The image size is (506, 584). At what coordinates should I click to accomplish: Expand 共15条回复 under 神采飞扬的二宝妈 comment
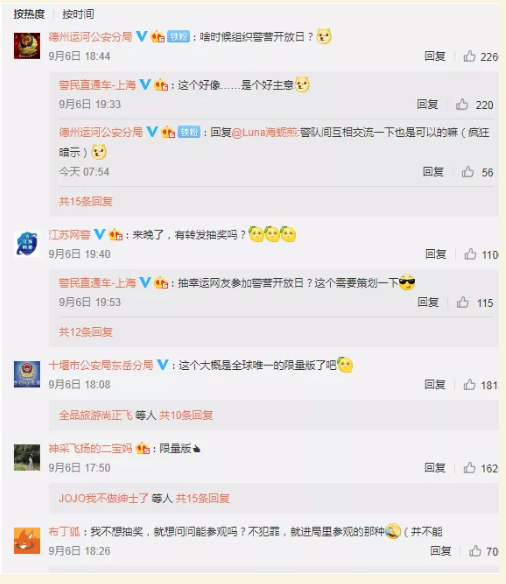click(202, 498)
